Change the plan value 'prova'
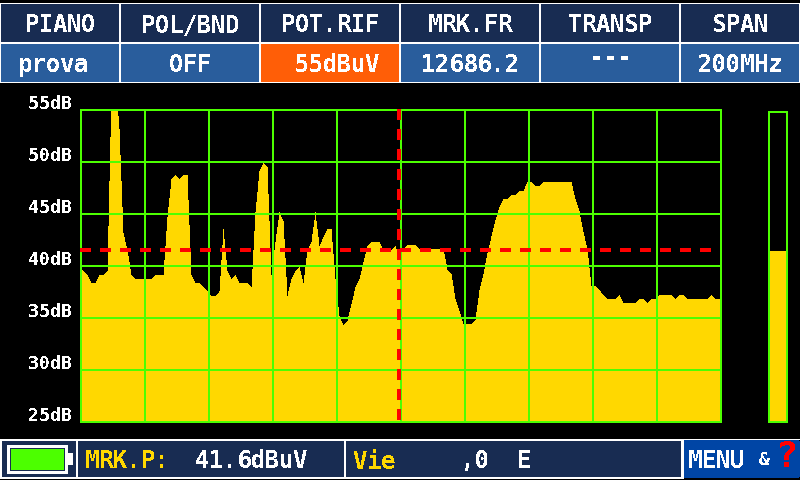The height and width of the screenshot is (480, 800). [60, 63]
